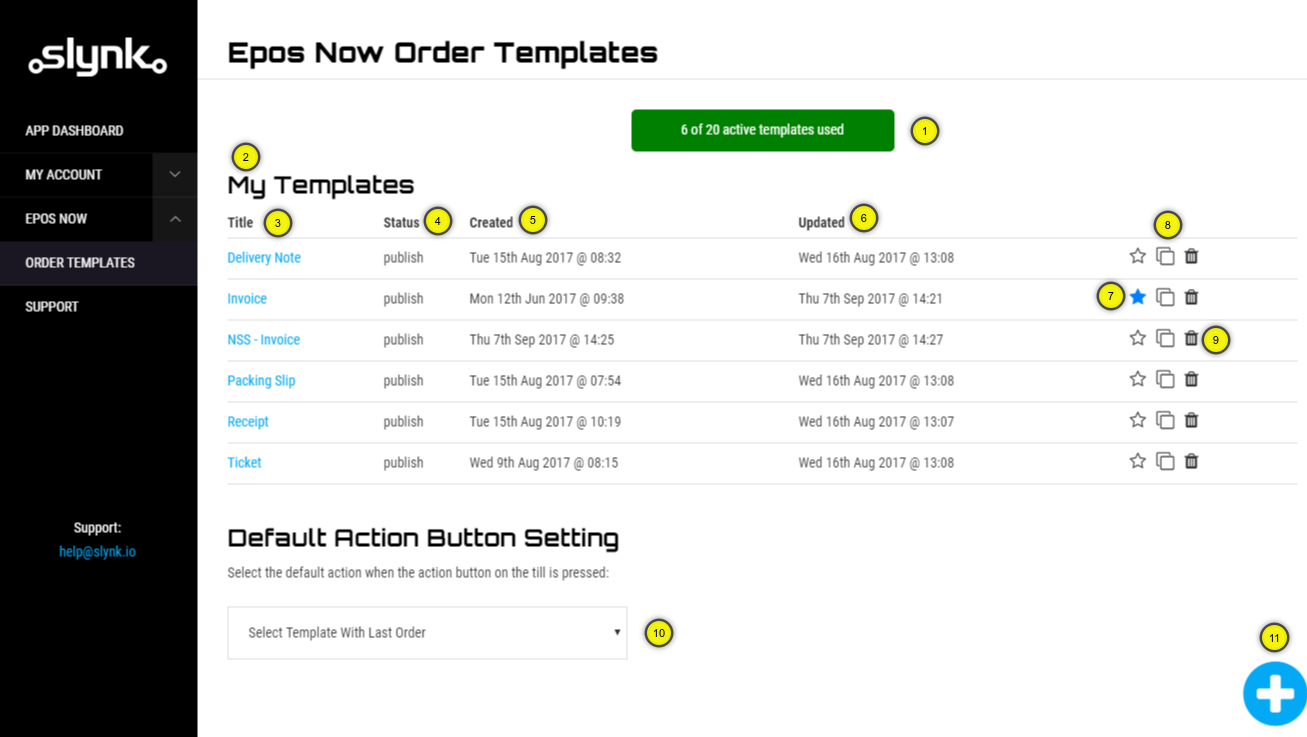Screen dimensions: 1307x737
Task: Star the Receipt template
Action: click(x=1137, y=421)
